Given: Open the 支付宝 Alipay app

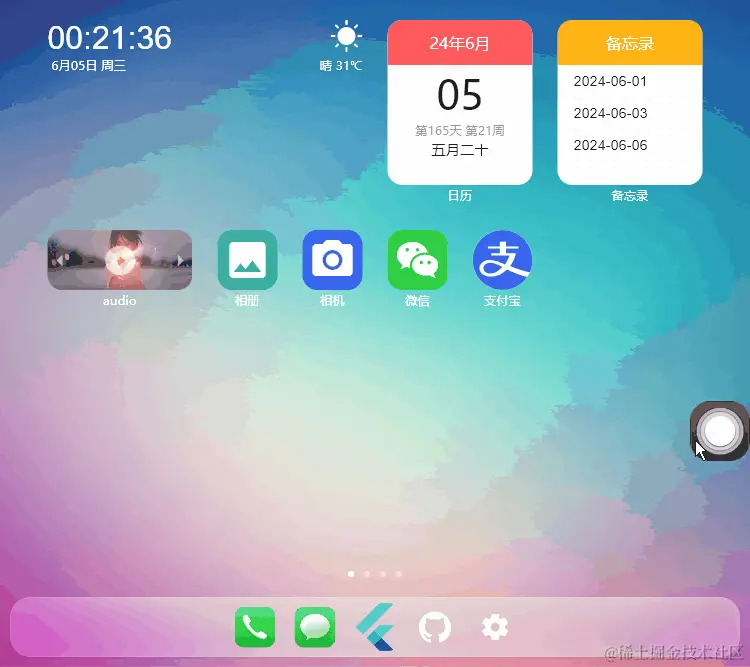Looking at the screenshot, I should pyautogui.click(x=502, y=260).
